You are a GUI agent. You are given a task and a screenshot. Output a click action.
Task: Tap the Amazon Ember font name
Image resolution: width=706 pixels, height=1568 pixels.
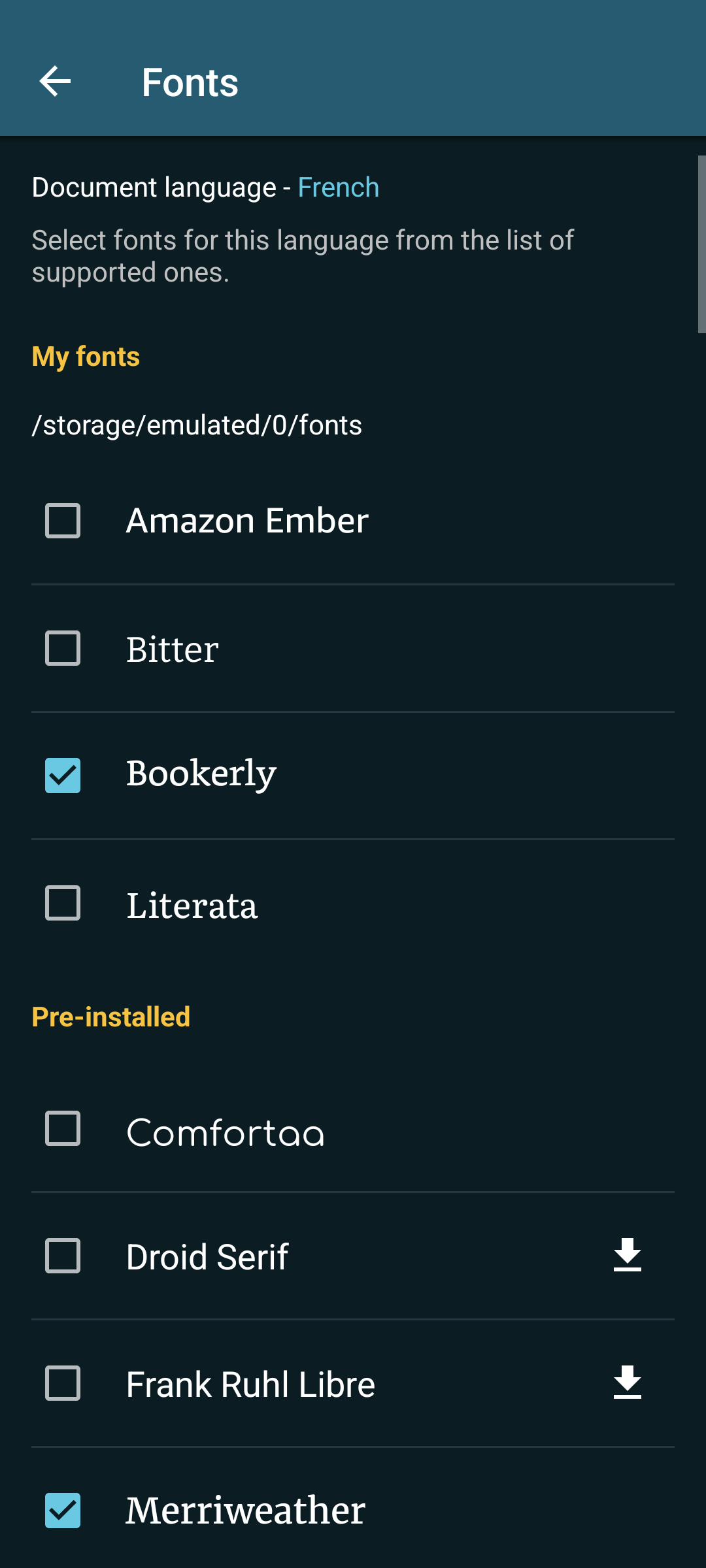[x=247, y=521]
